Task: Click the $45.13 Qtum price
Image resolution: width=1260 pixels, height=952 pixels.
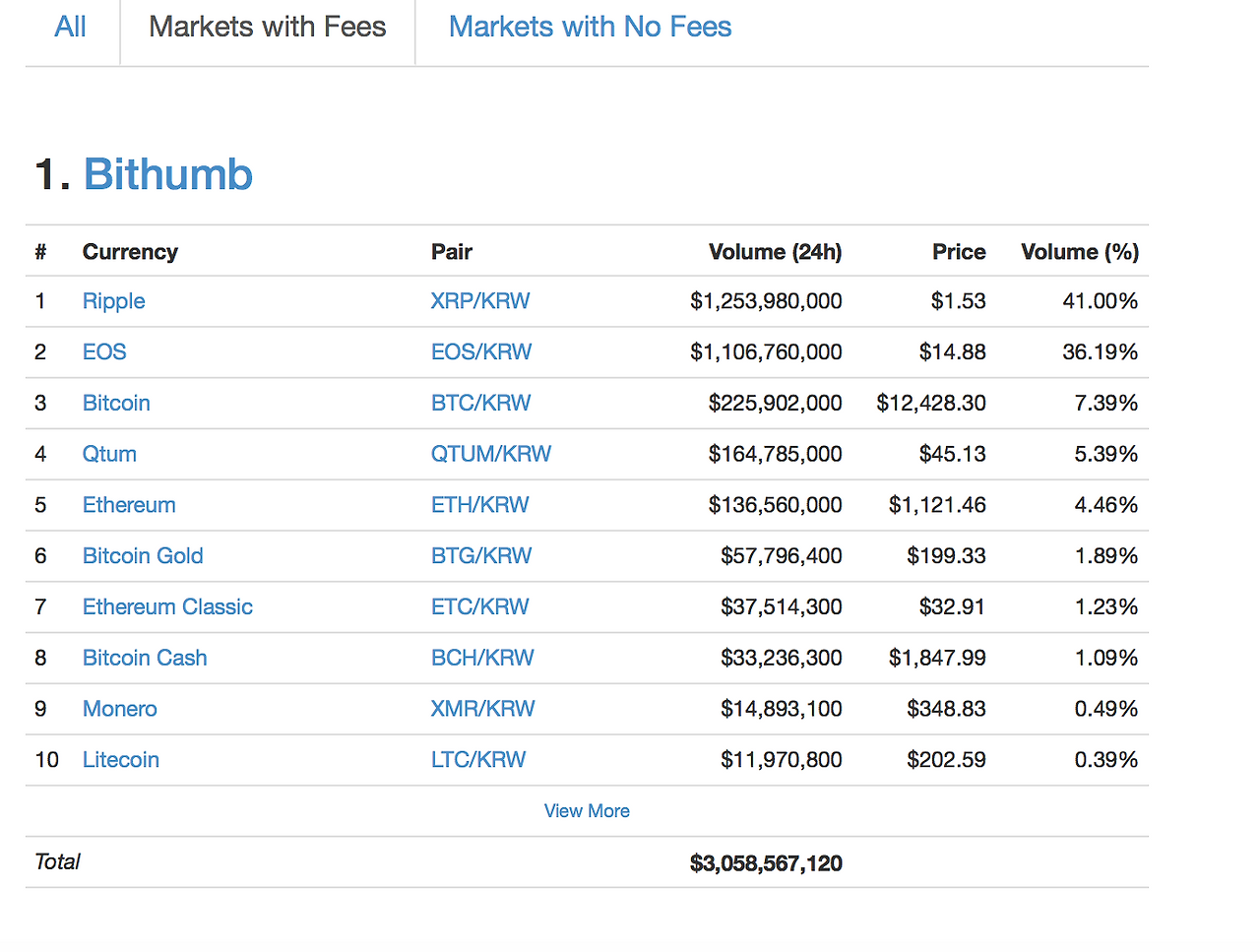Action: 953,455
